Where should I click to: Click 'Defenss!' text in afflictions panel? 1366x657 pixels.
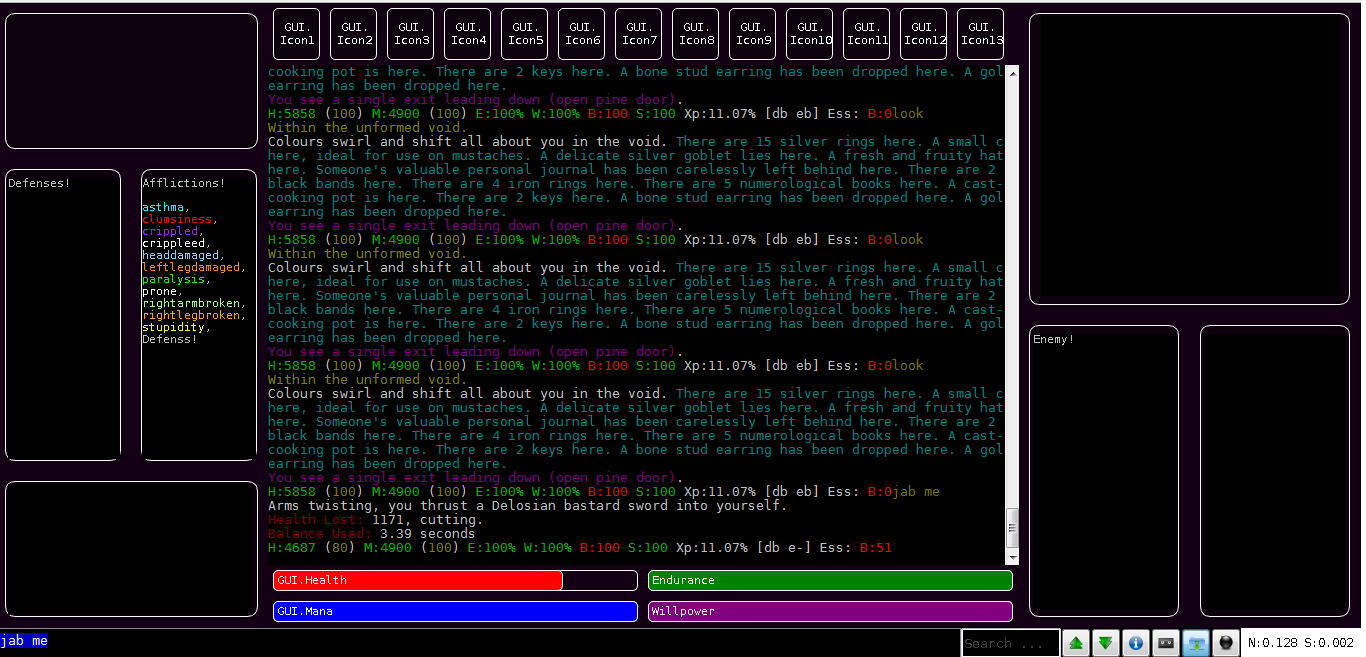170,340
